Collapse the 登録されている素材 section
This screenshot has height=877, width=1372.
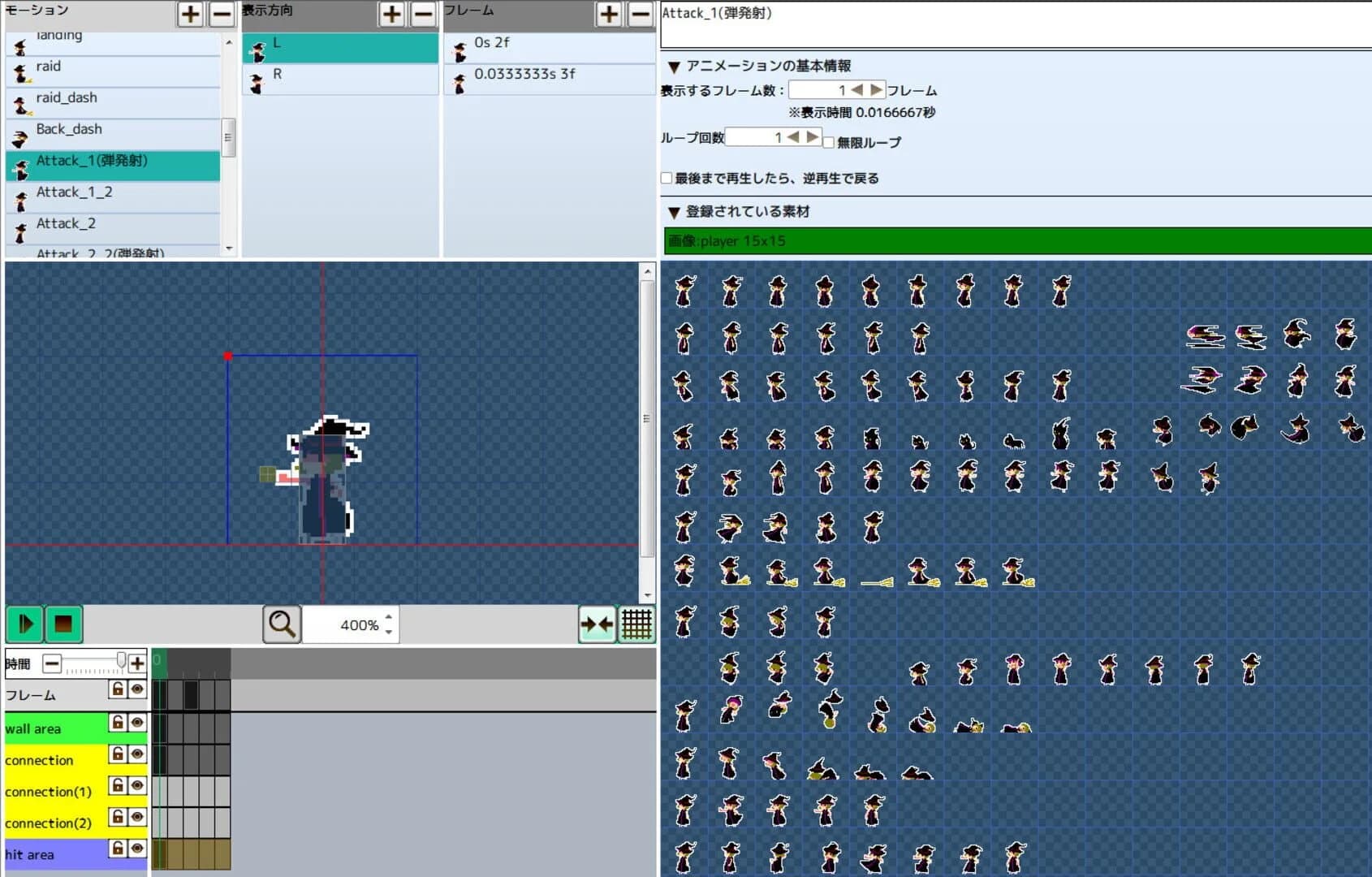pos(674,212)
